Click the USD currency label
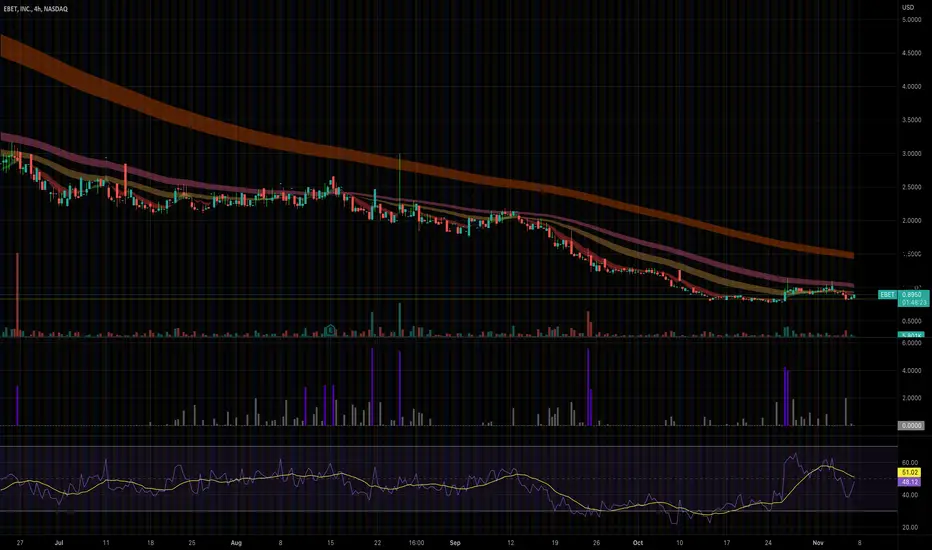The width and height of the screenshot is (932, 550). pyautogui.click(x=908, y=7)
